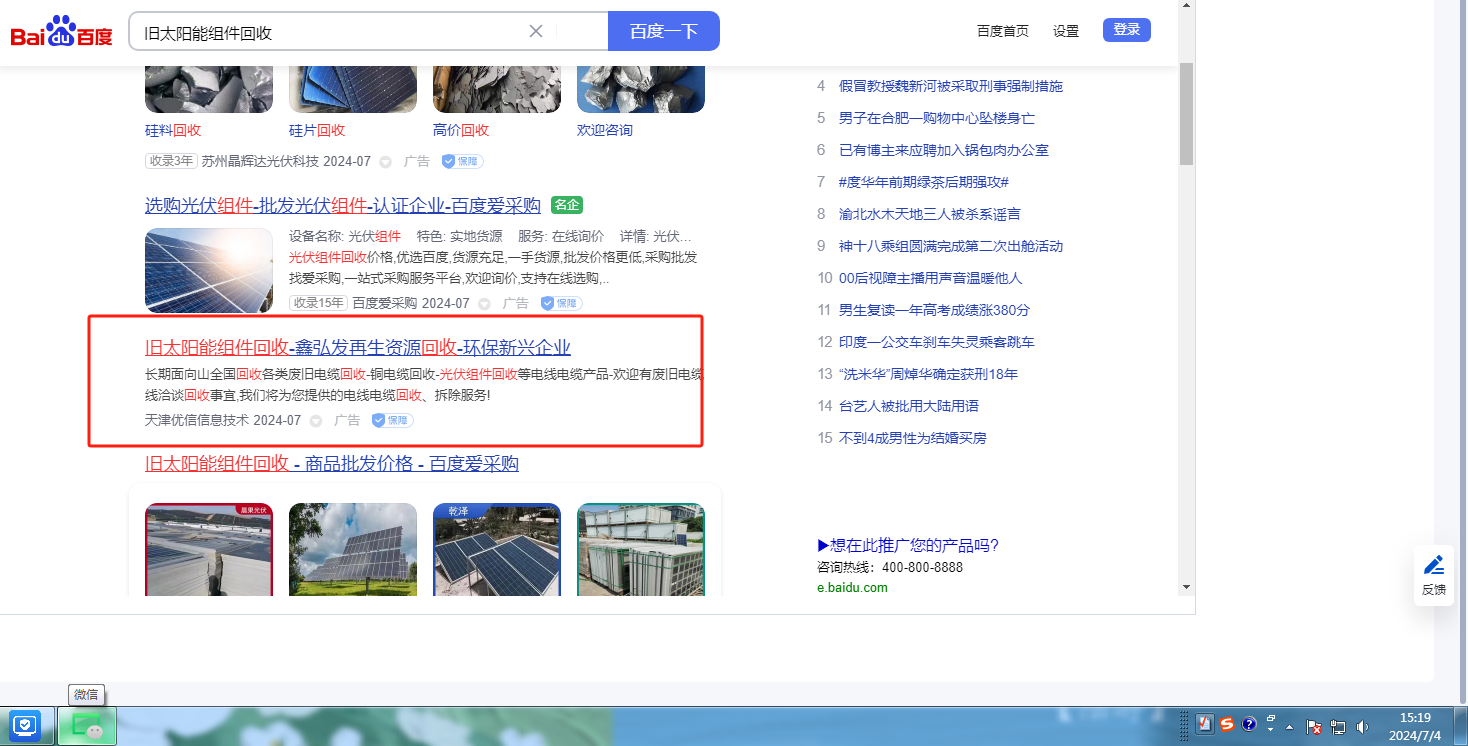The width and height of the screenshot is (1468, 746).
Task: Click the solar tracker field product image
Action: point(353,549)
